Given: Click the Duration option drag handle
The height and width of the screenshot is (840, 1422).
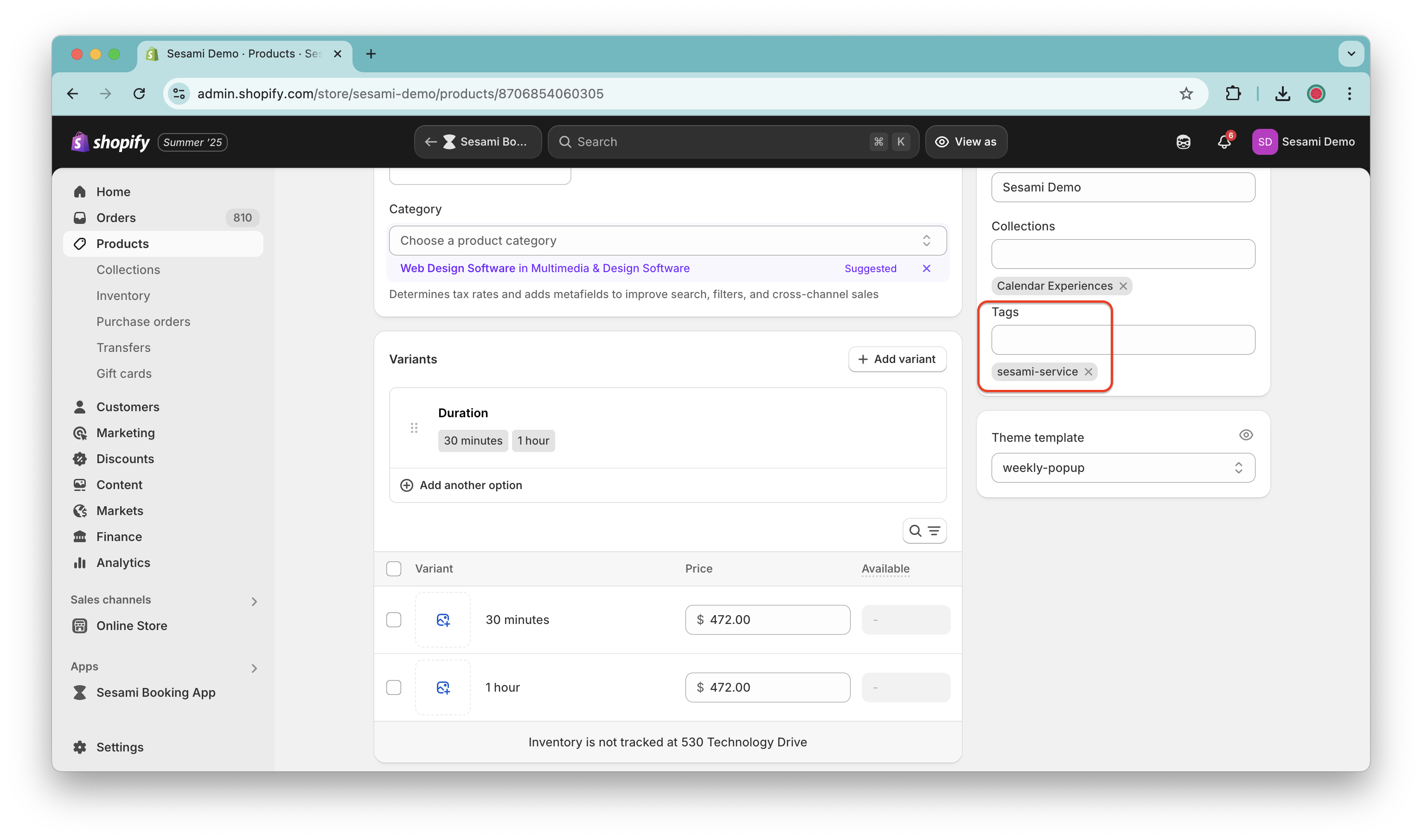Looking at the screenshot, I should [x=414, y=428].
